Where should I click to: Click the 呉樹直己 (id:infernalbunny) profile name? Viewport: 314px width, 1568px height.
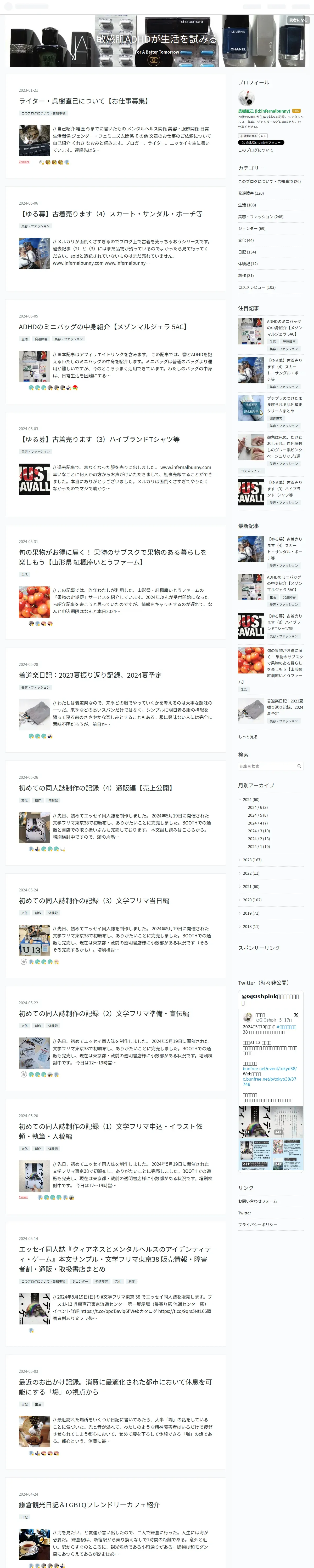pyautogui.click(x=264, y=111)
